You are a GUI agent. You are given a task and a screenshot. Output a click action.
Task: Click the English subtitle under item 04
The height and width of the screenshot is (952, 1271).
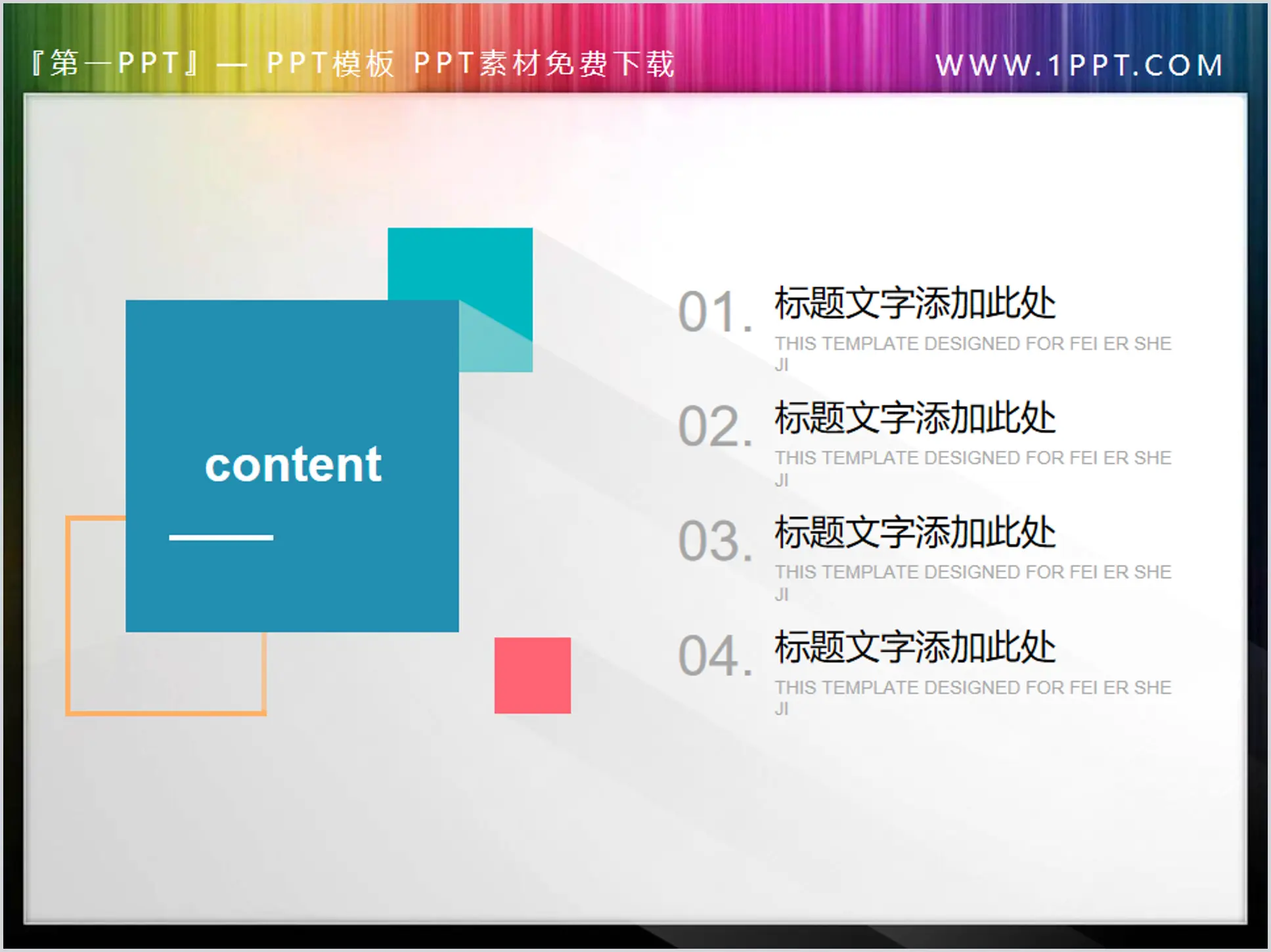973,698
